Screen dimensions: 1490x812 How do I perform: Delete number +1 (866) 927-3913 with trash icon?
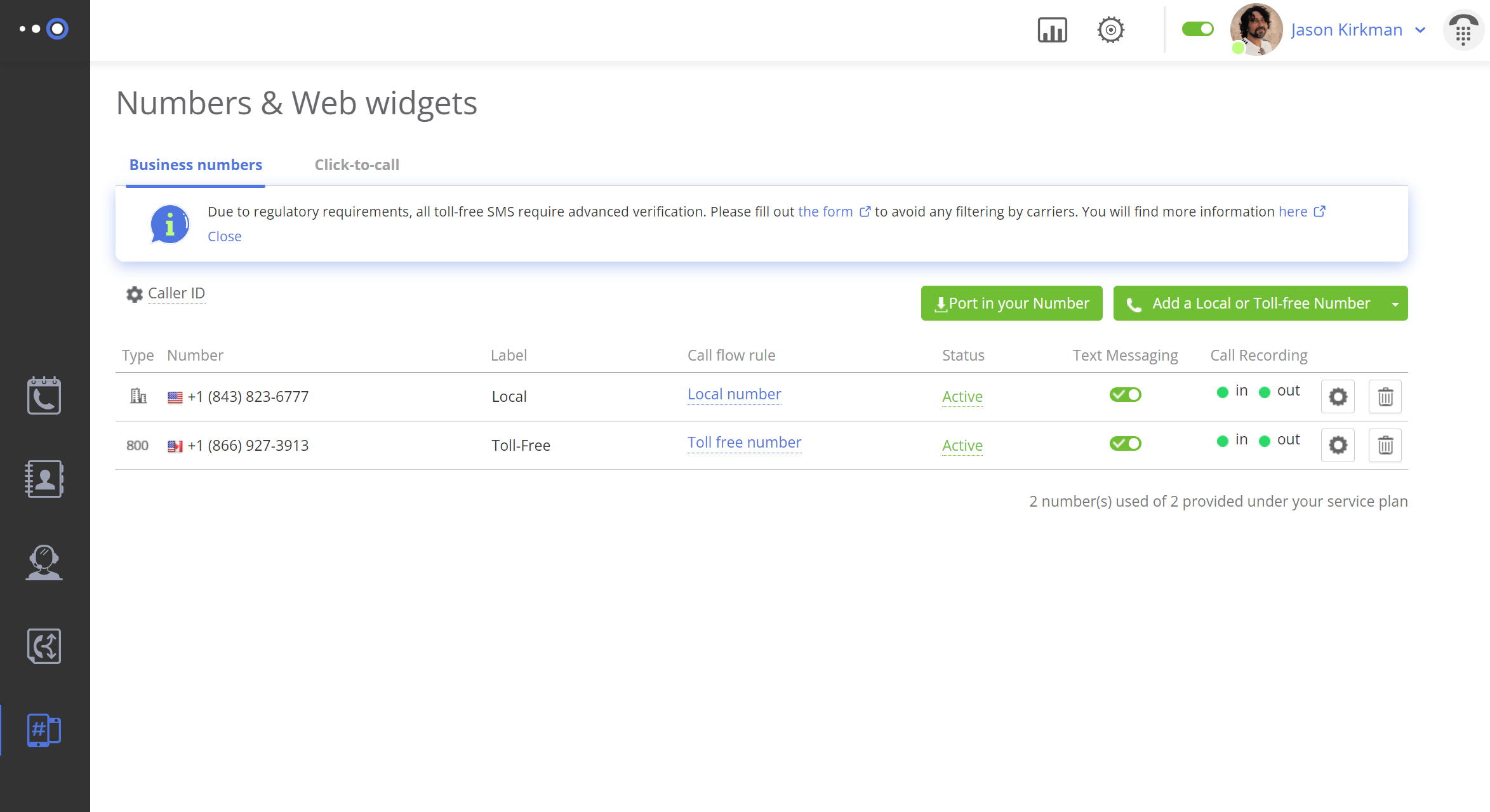(1385, 445)
